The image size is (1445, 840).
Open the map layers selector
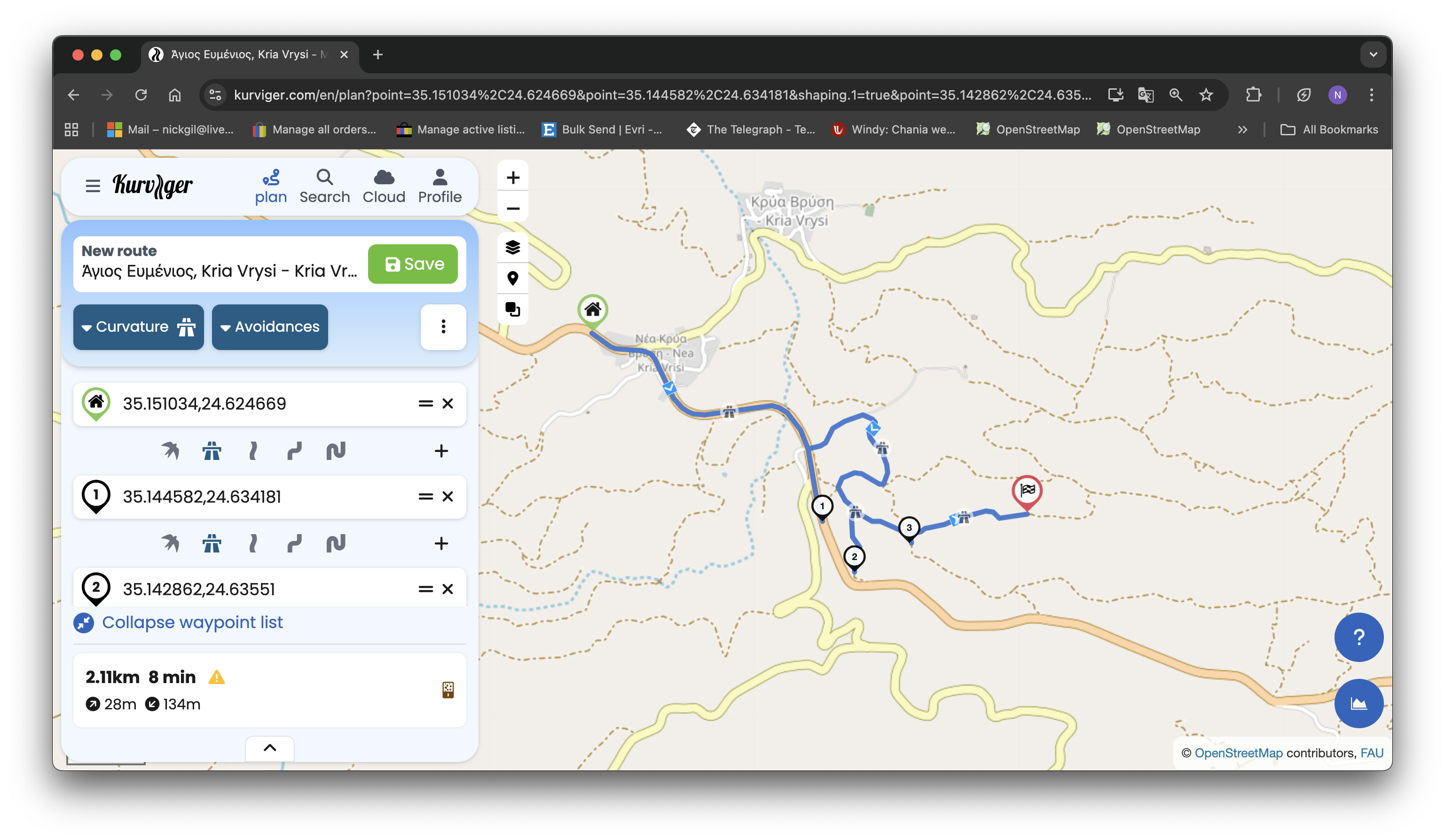pos(512,248)
